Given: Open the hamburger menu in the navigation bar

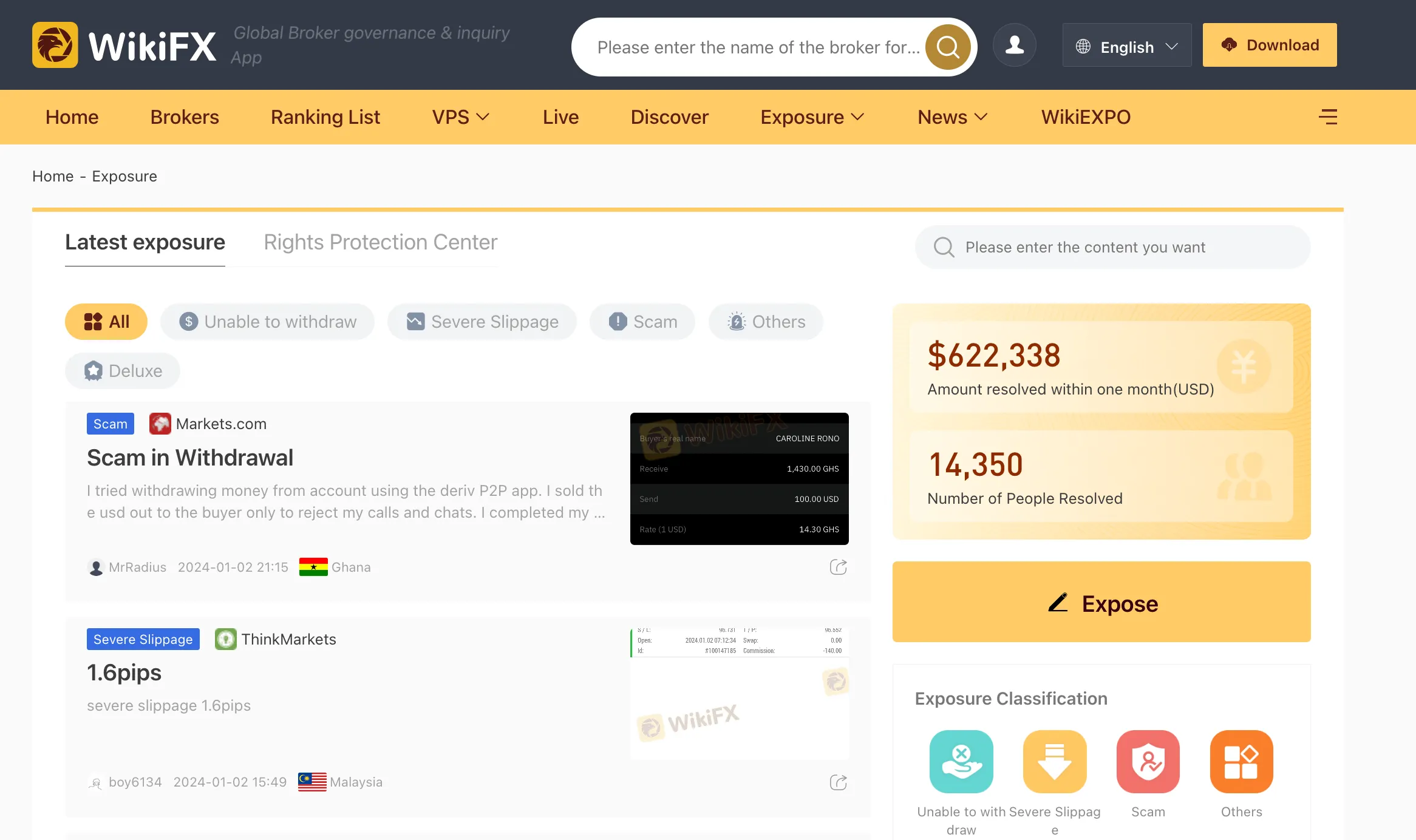Looking at the screenshot, I should (x=1328, y=117).
